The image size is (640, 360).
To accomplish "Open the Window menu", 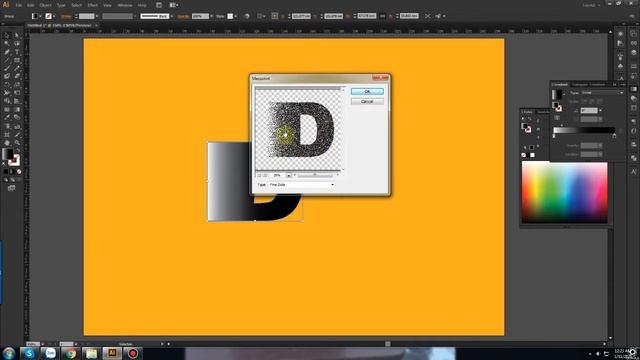I will [x=124, y=5].
